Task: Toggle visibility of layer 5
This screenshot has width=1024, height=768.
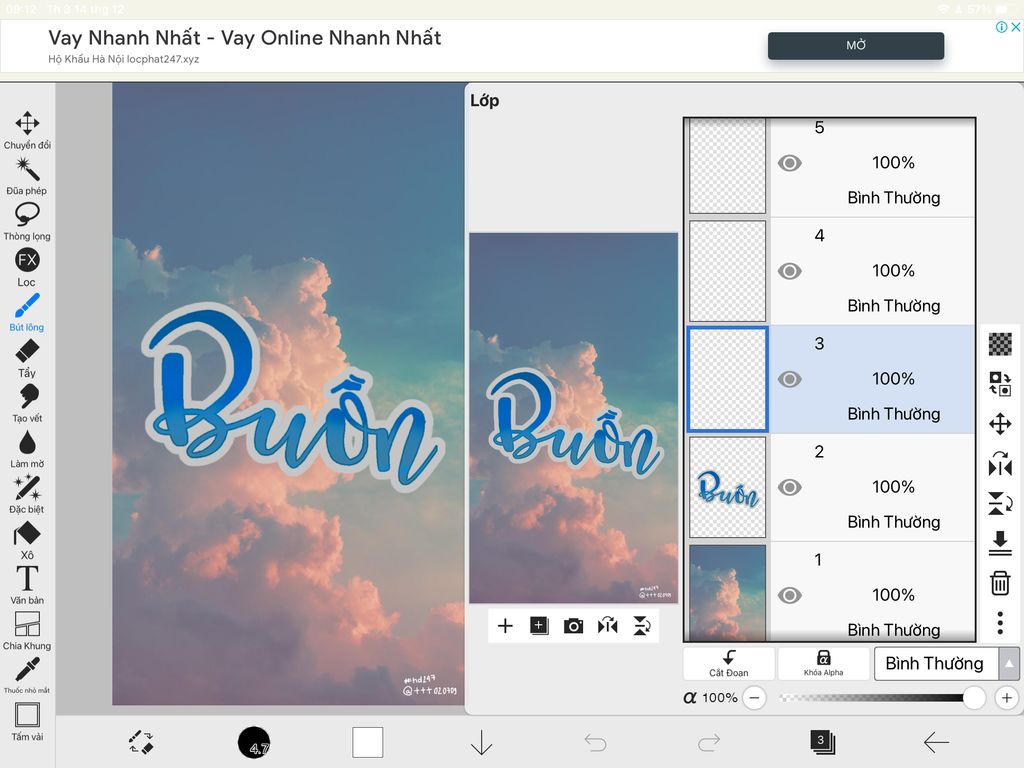Action: click(x=790, y=163)
